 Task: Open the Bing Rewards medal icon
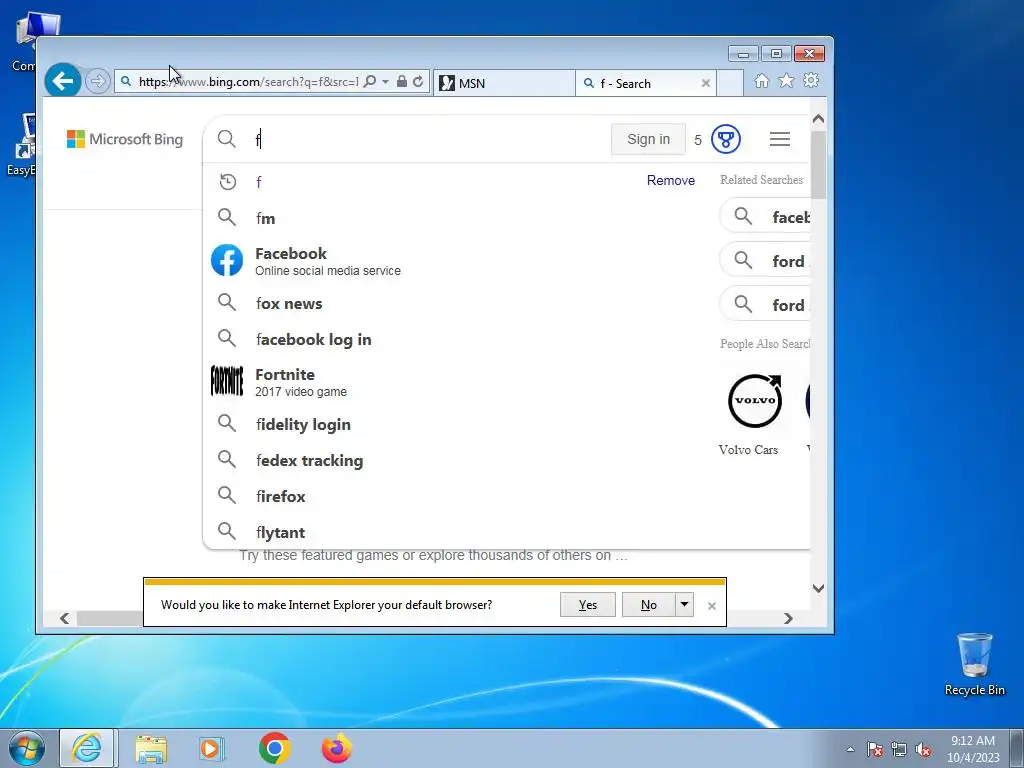(x=726, y=139)
